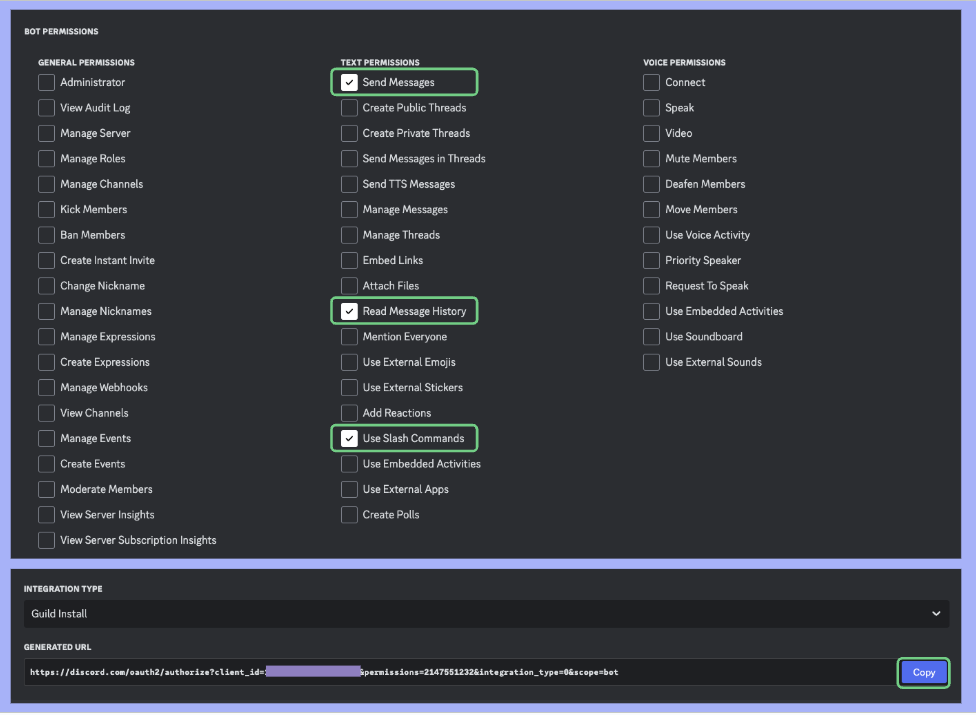The height and width of the screenshot is (715, 976).
Task: Enable the Kick Members checkbox
Action: click(46, 209)
